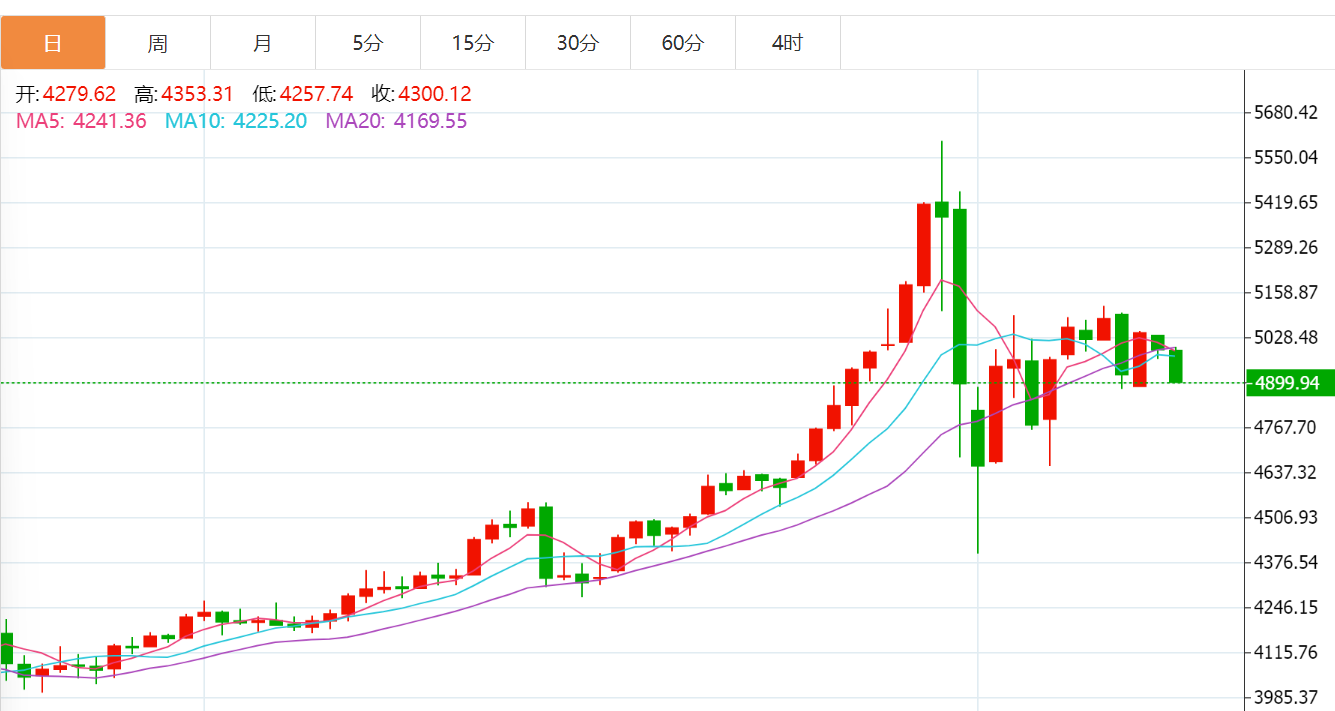The width and height of the screenshot is (1335, 711).
Task: Click the 5680.42 price axis label
Action: pyautogui.click(x=1286, y=112)
